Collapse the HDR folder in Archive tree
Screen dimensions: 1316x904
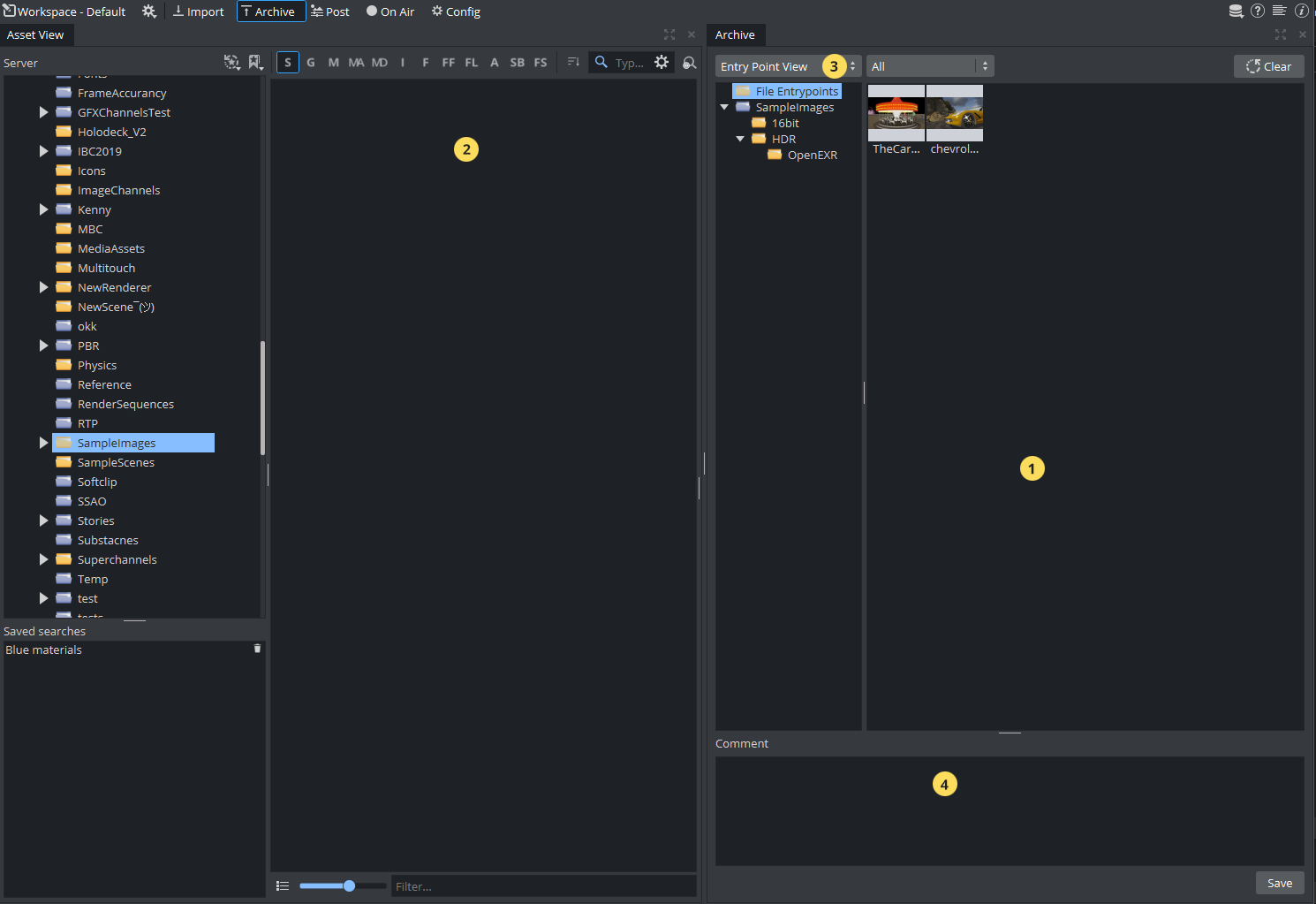pos(740,139)
